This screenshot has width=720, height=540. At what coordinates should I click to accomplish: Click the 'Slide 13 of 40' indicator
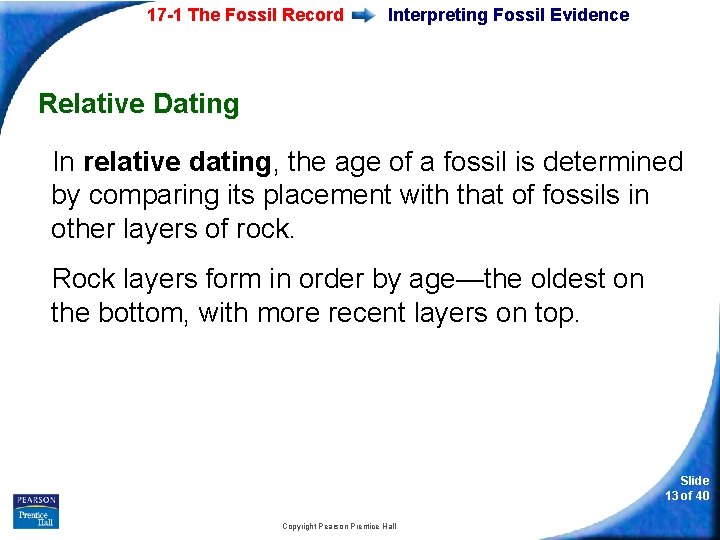pyautogui.click(x=687, y=488)
